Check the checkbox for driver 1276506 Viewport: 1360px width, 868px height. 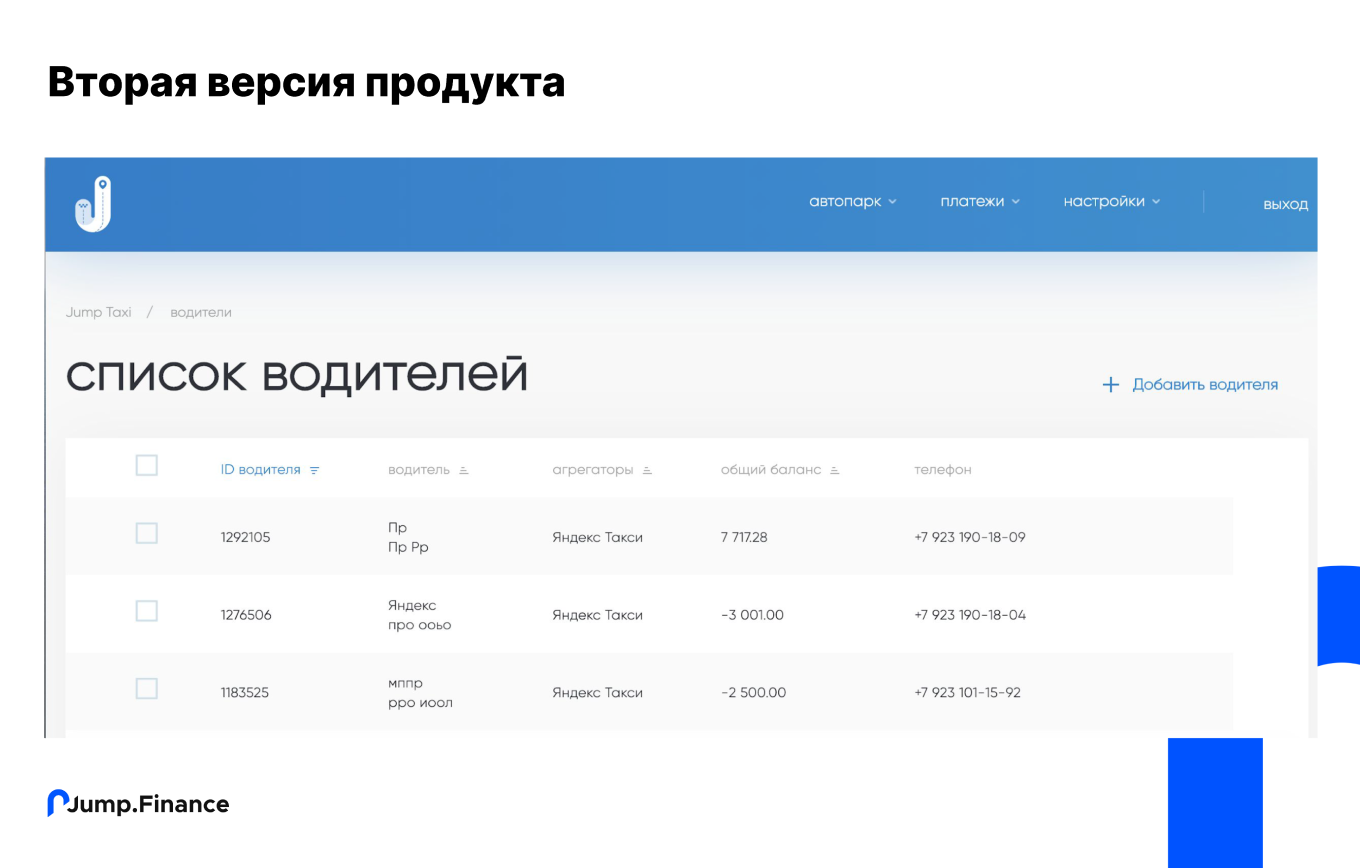point(146,610)
